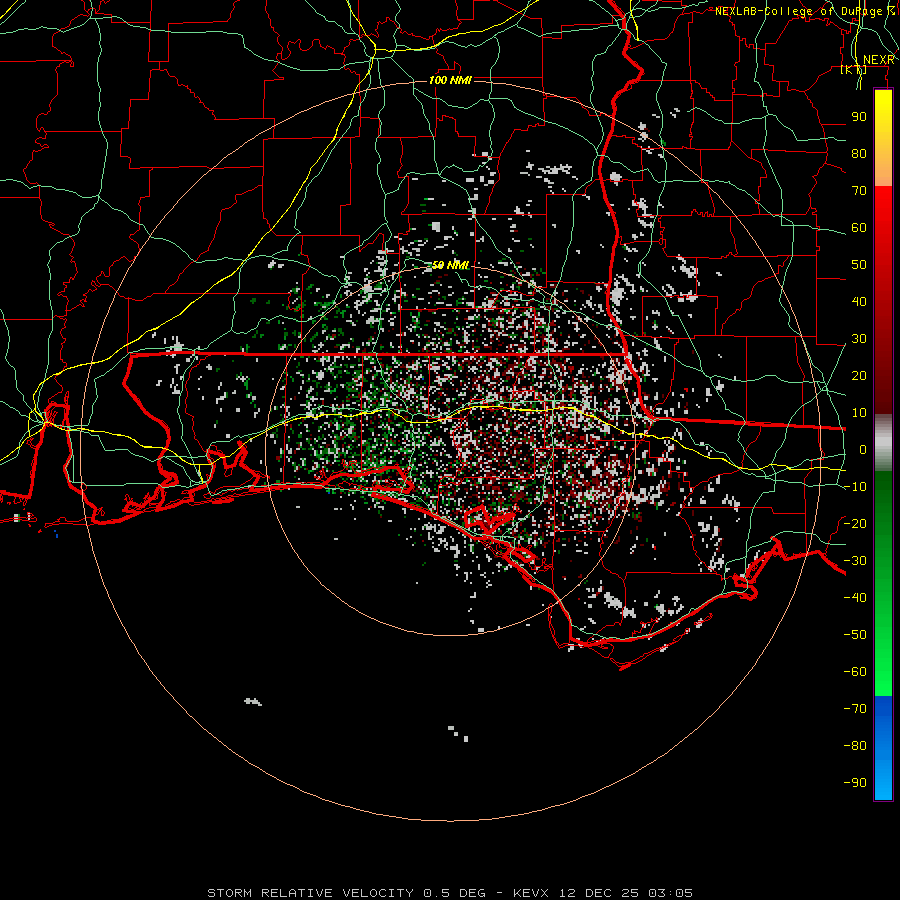Select the 70 value on velocity scale
Viewport: 900px width, 900px height.
point(859,191)
